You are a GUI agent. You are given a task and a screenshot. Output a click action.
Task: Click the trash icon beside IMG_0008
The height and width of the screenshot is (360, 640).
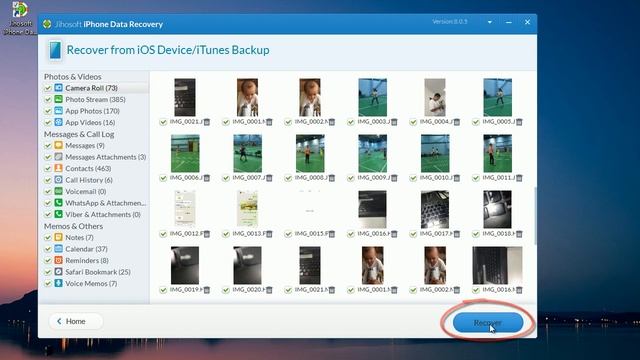(x=331, y=178)
